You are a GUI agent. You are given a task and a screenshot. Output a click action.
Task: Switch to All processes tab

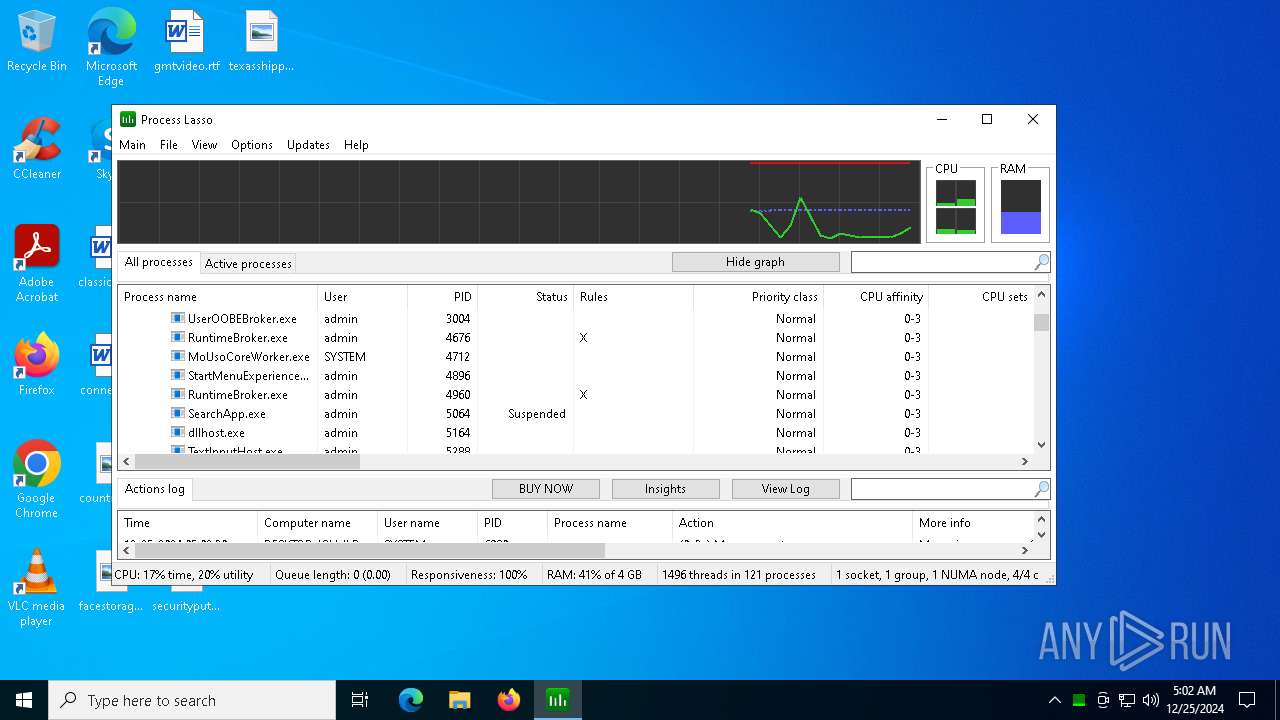158,262
